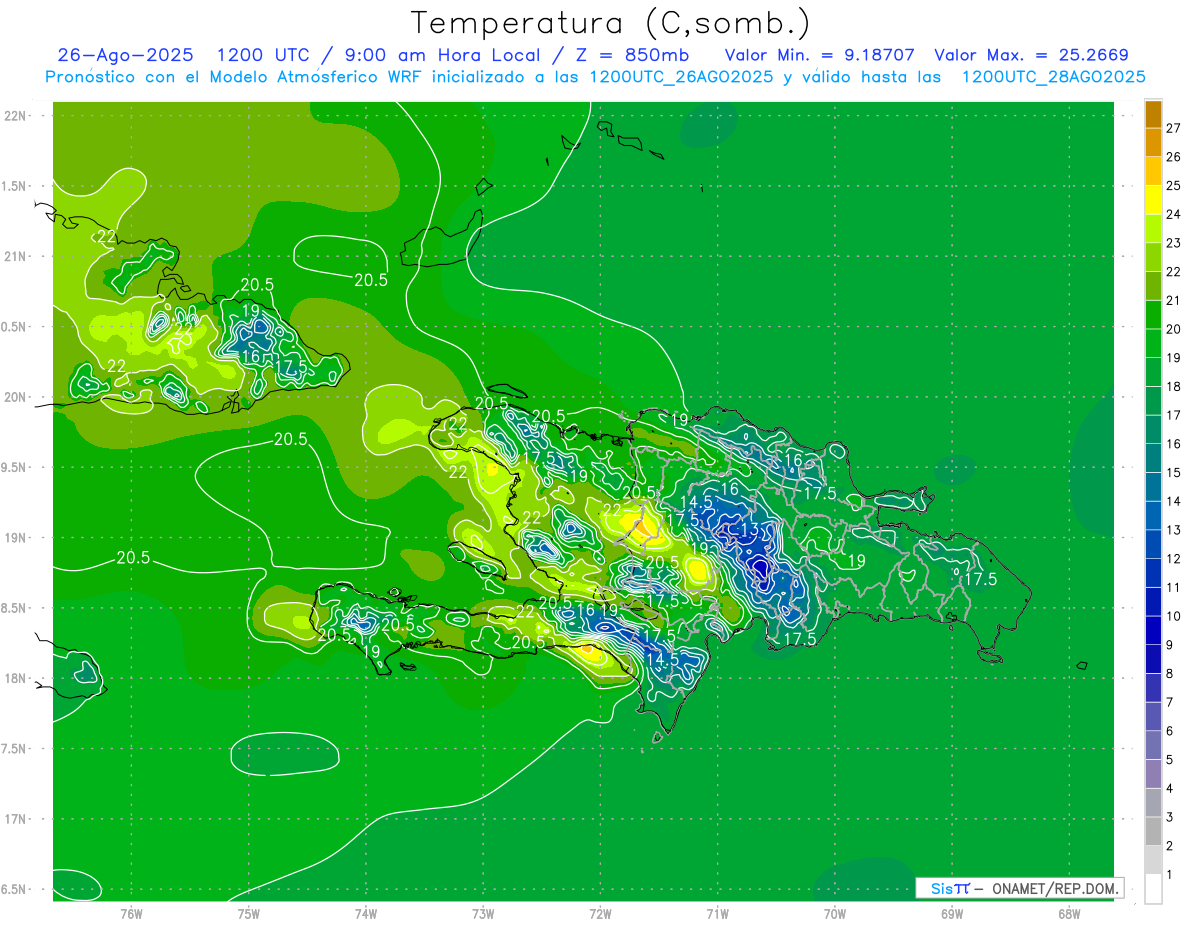Click the 21N latitude axis label
This screenshot has height=927, width=1200.
(x=15, y=256)
